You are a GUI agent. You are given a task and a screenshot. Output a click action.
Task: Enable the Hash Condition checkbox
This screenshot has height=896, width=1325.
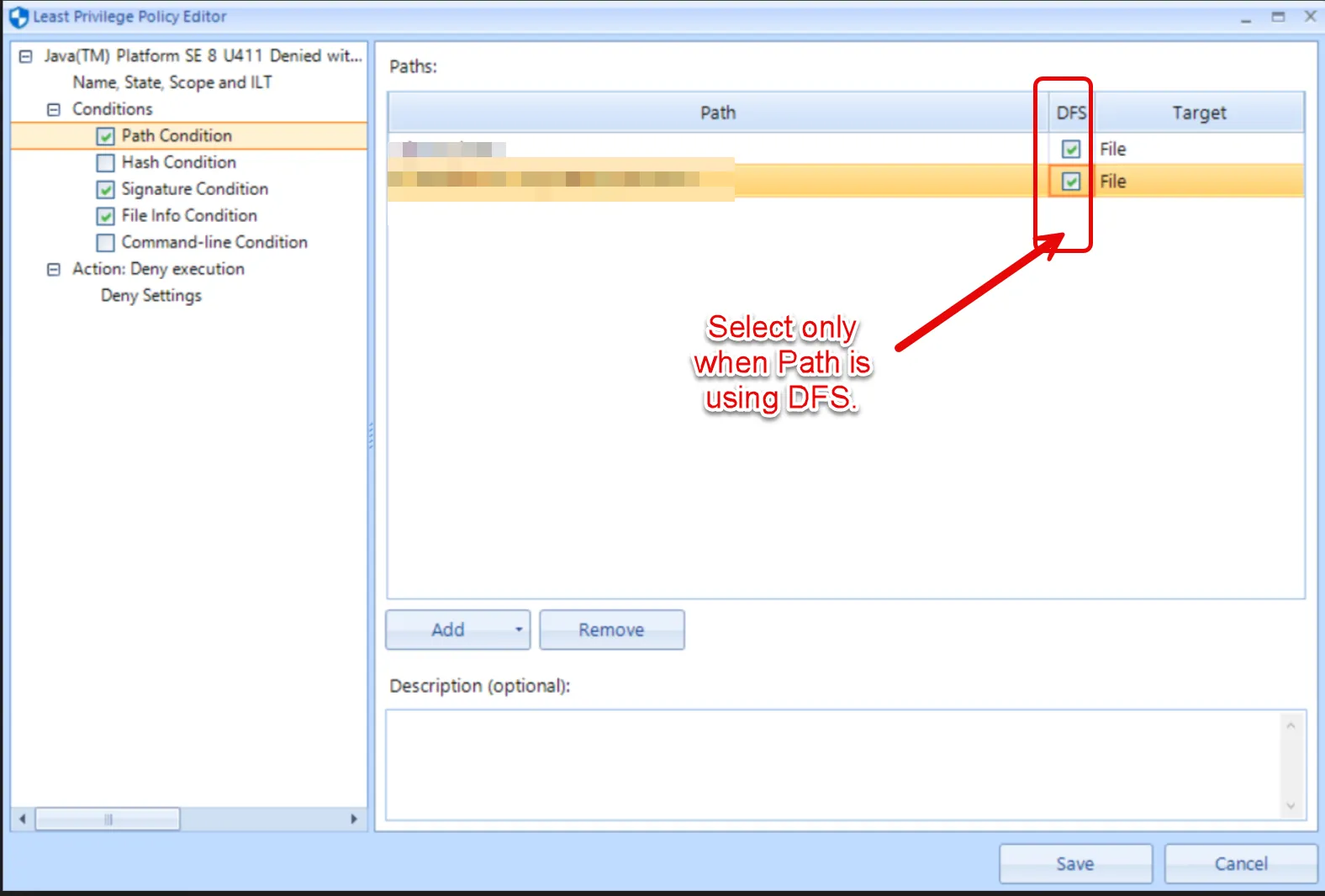105,163
